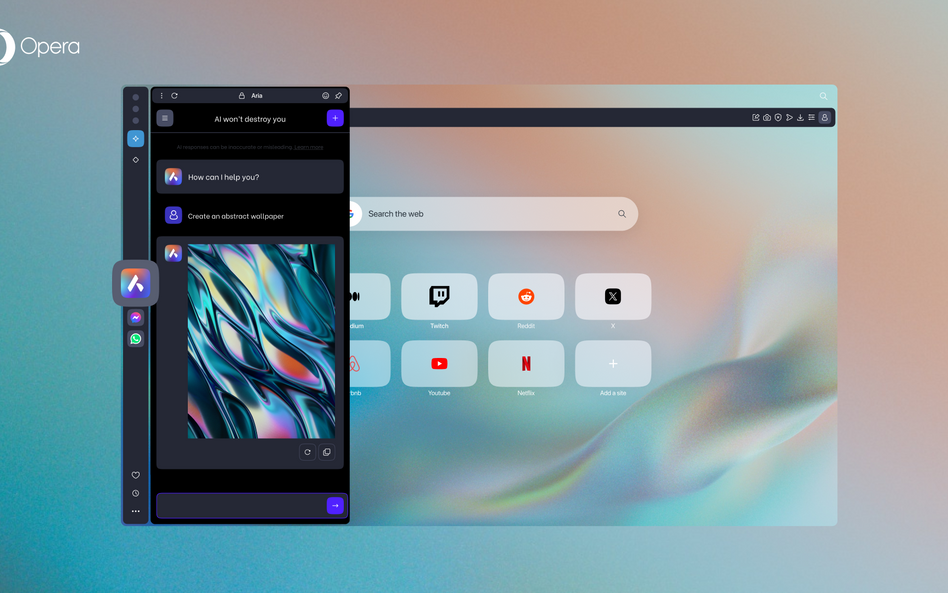Send the Aria message with arrow button
The width and height of the screenshot is (948, 593).
(x=335, y=505)
